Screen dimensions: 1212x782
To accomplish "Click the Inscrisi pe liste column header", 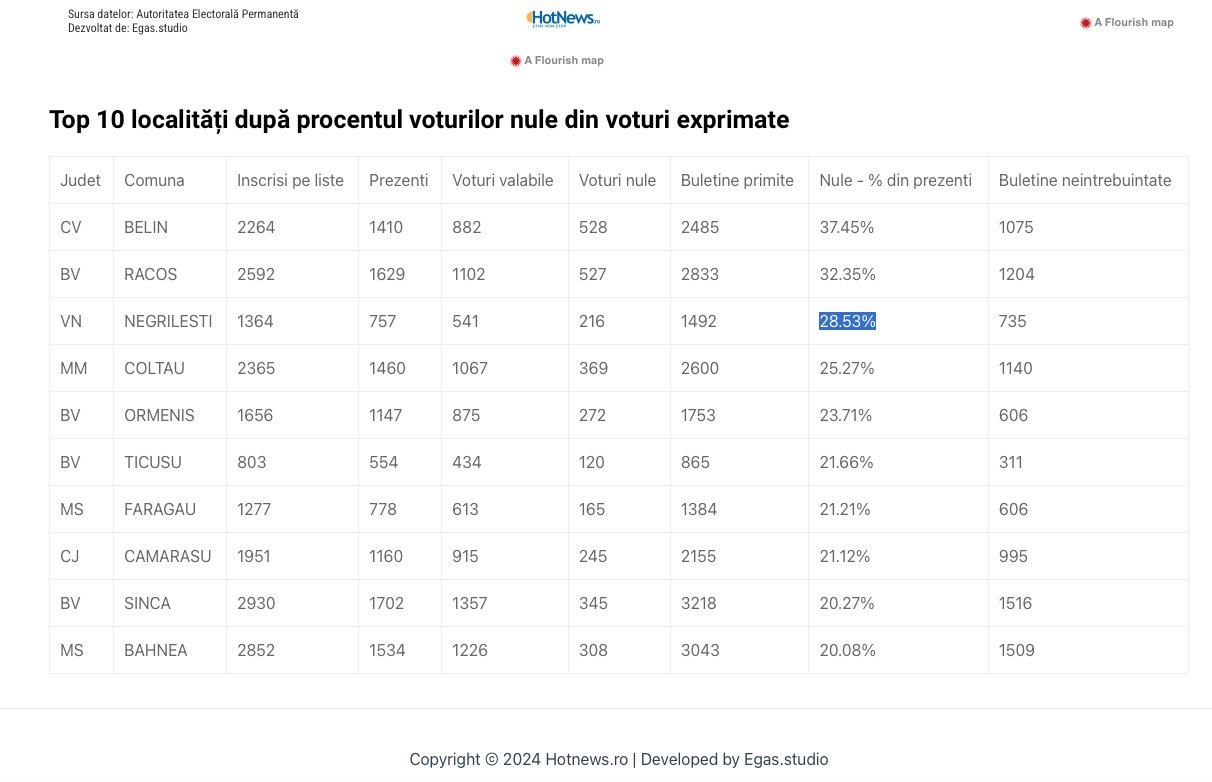I will [x=290, y=180].
